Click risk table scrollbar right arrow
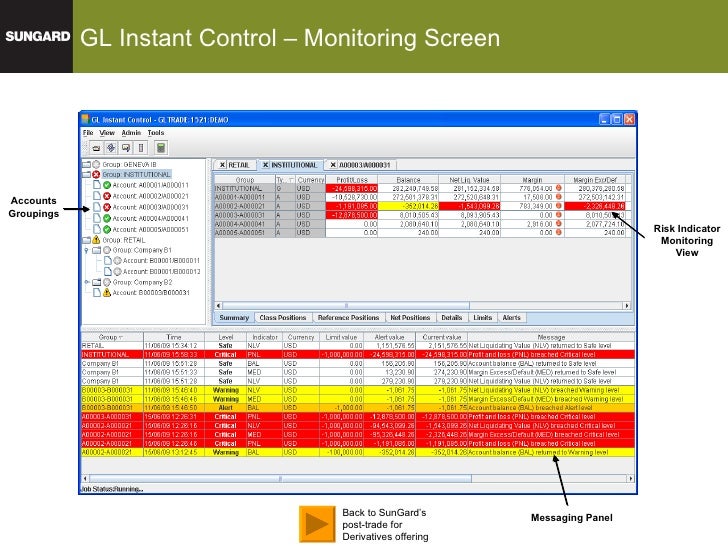 click(627, 306)
